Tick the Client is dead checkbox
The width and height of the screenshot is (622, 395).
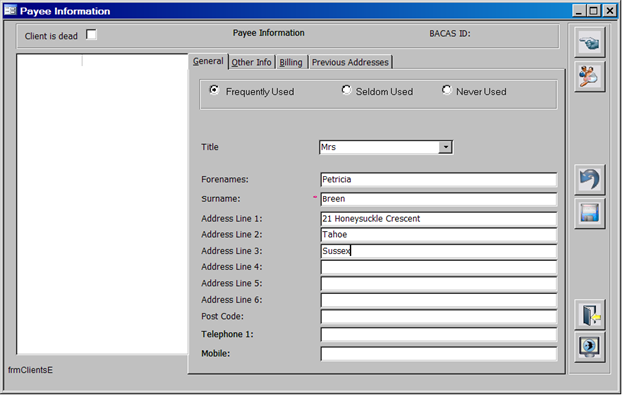[x=91, y=35]
